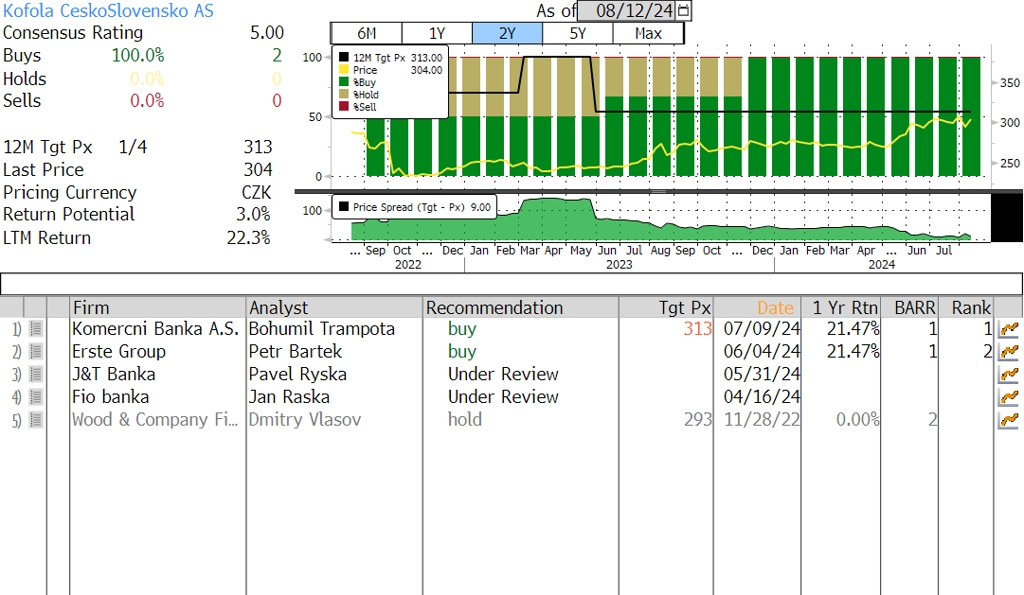Select the Erste Group firm row
Viewport: 1024px width, 595px height.
pos(119,351)
